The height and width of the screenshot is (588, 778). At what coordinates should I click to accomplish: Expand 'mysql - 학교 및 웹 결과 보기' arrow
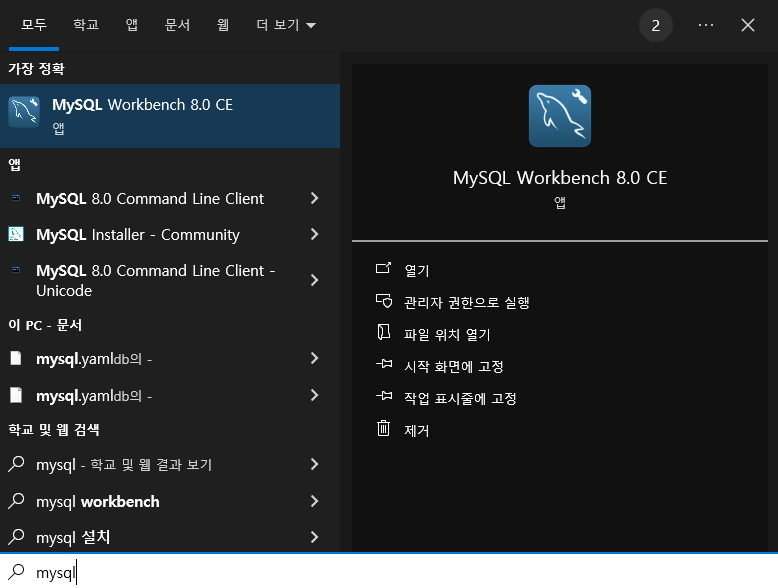[x=314, y=464]
